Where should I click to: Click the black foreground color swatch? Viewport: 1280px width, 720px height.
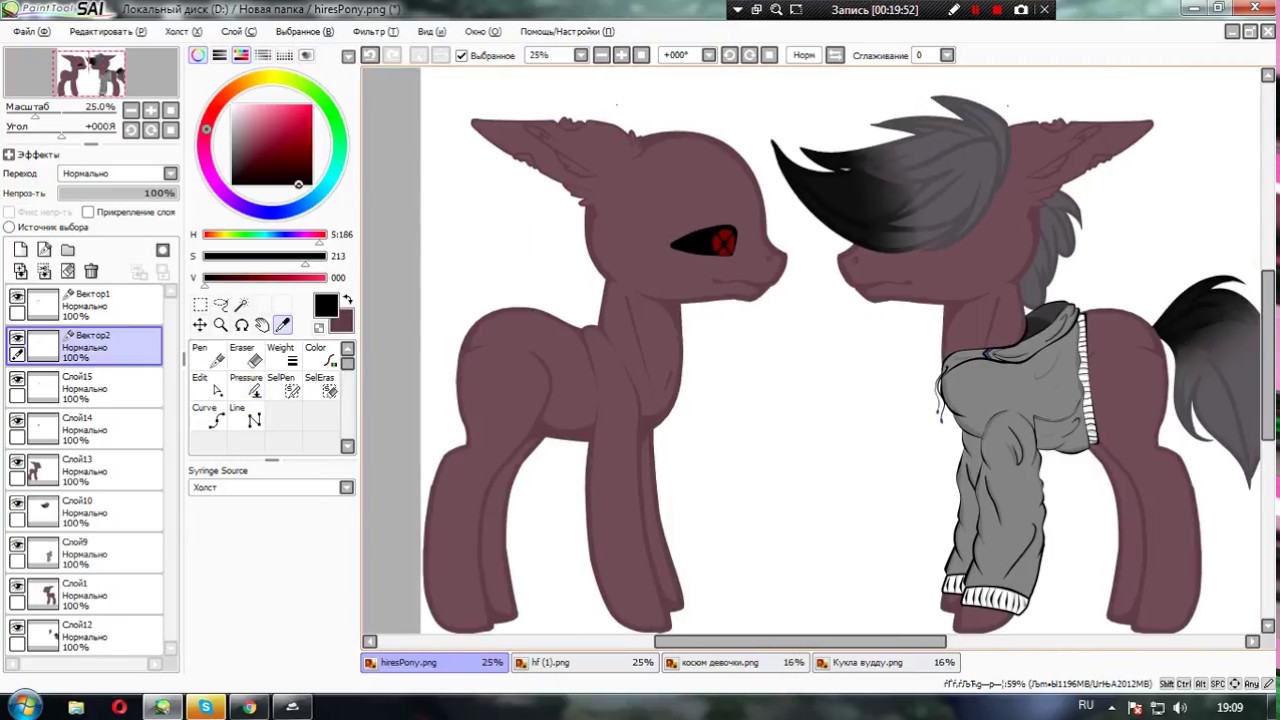pos(326,307)
